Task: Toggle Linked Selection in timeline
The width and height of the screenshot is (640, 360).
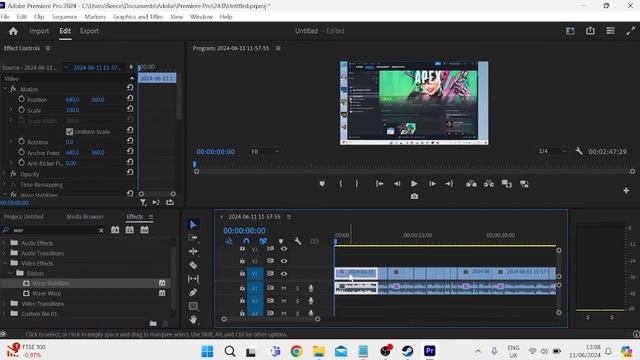Action: 263,241
